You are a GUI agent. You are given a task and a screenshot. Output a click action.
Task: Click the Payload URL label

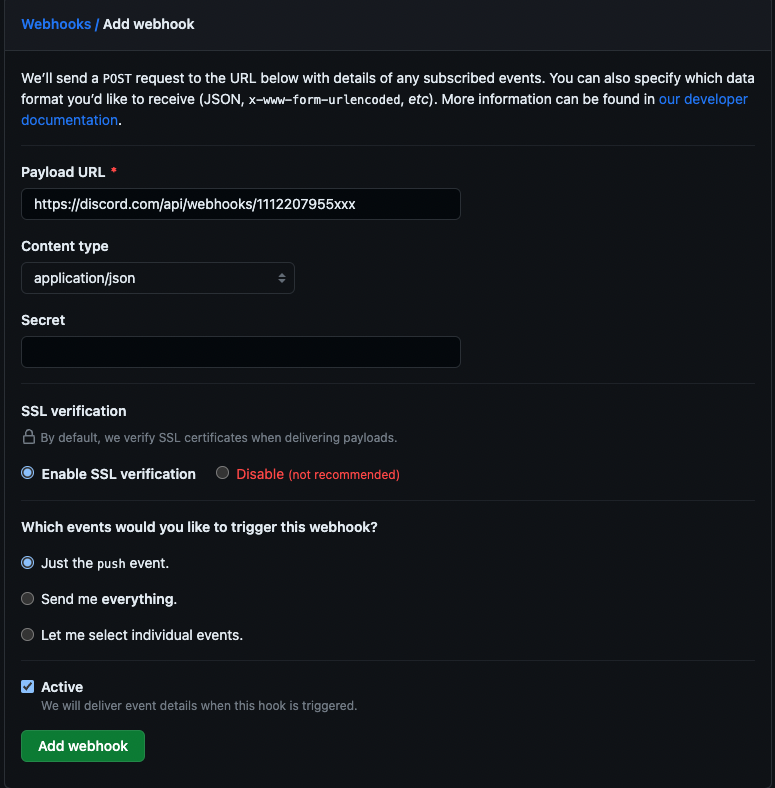pyautogui.click(x=63, y=172)
